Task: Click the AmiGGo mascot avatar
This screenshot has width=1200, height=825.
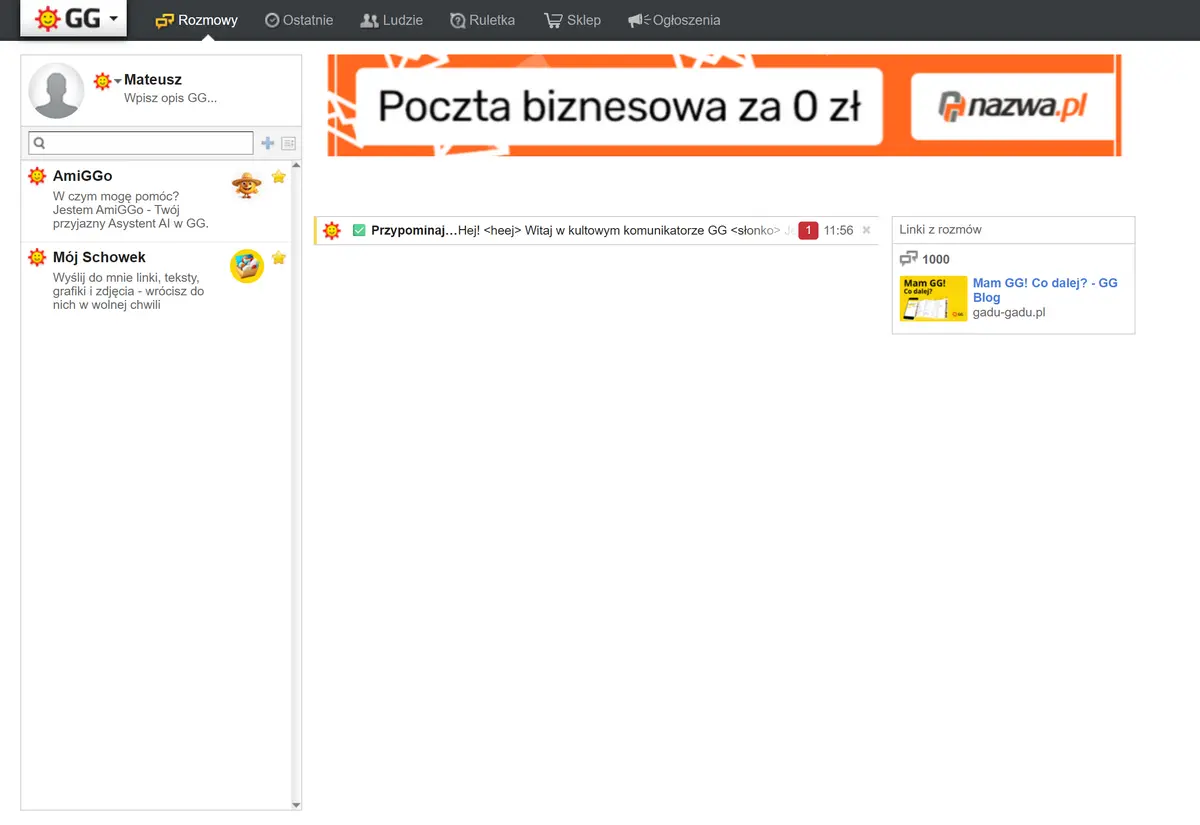Action: pyautogui.click(x=247, y=184)
